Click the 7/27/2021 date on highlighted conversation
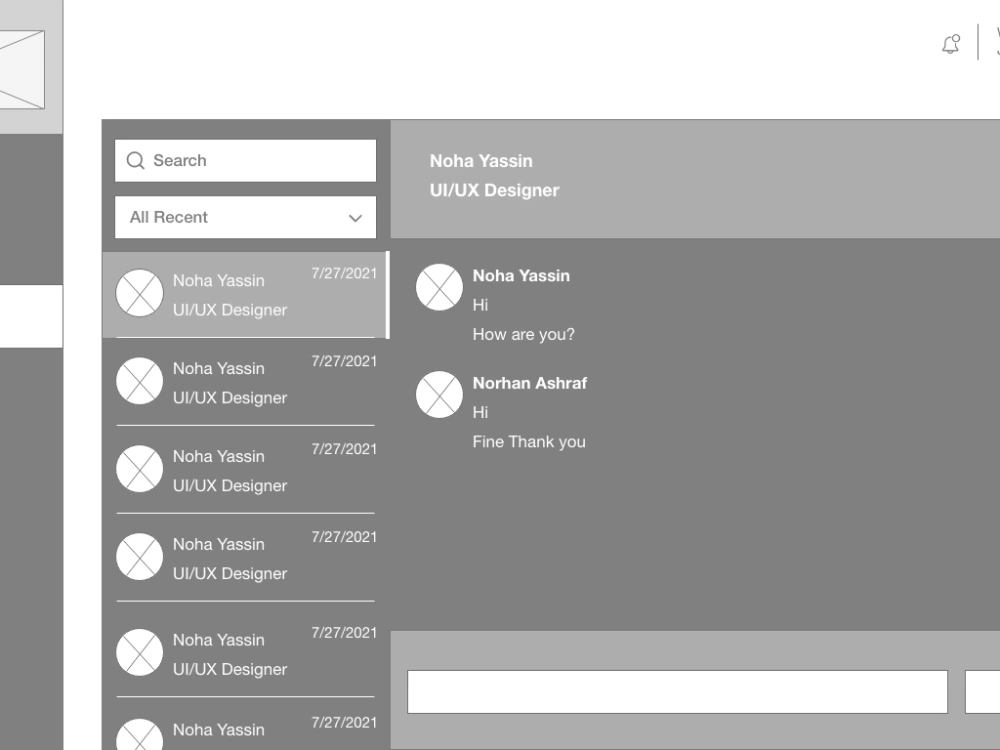Image resolution: width=1000 pixels, height=750 pixels. 344,273
